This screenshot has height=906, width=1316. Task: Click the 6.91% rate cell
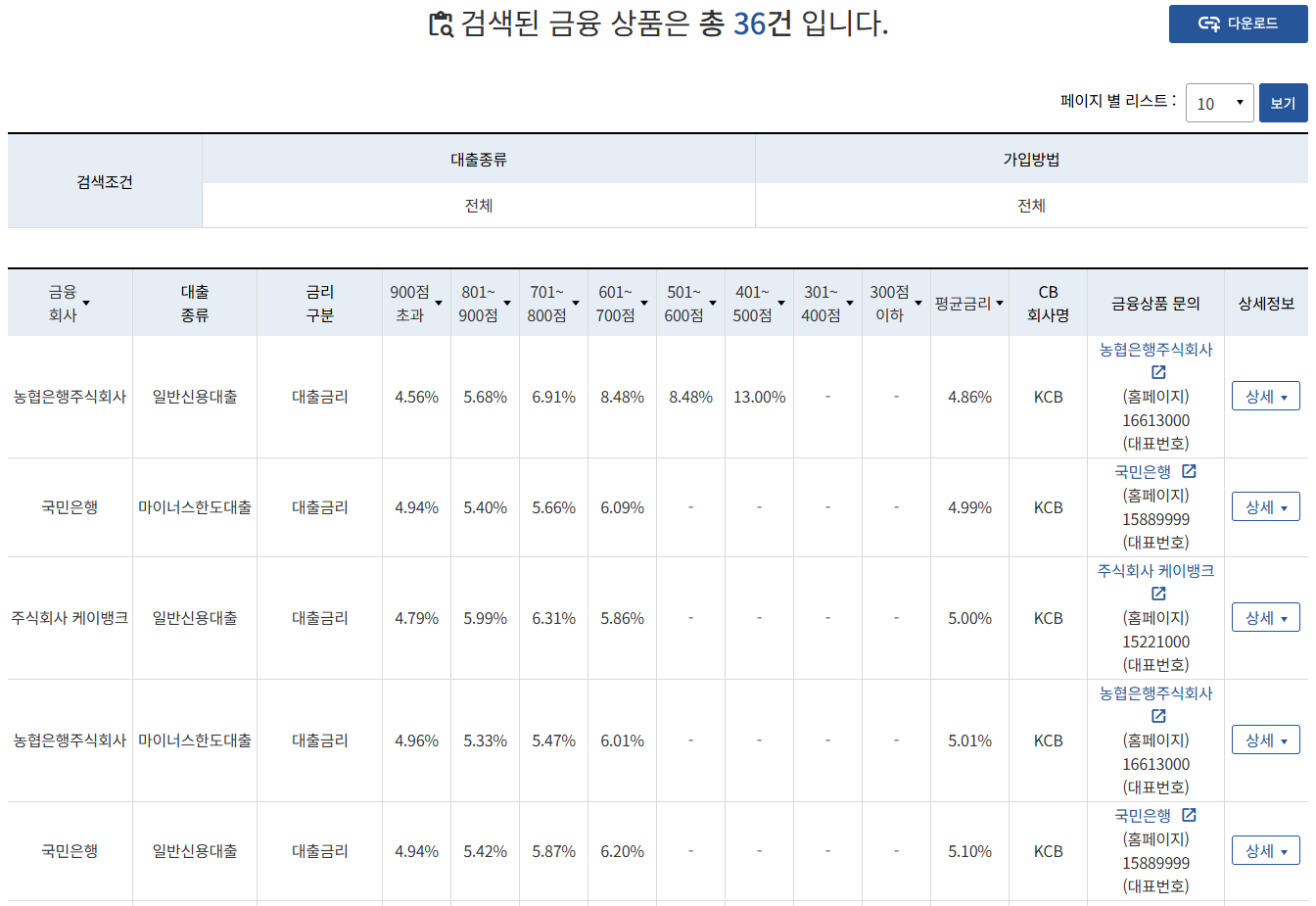coord(553,397)
